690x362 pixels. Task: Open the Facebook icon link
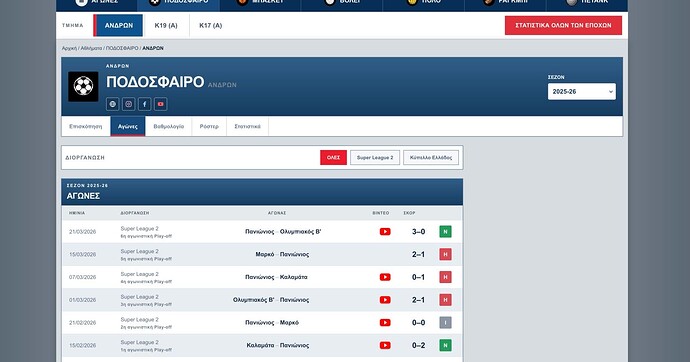click(144, 104)
